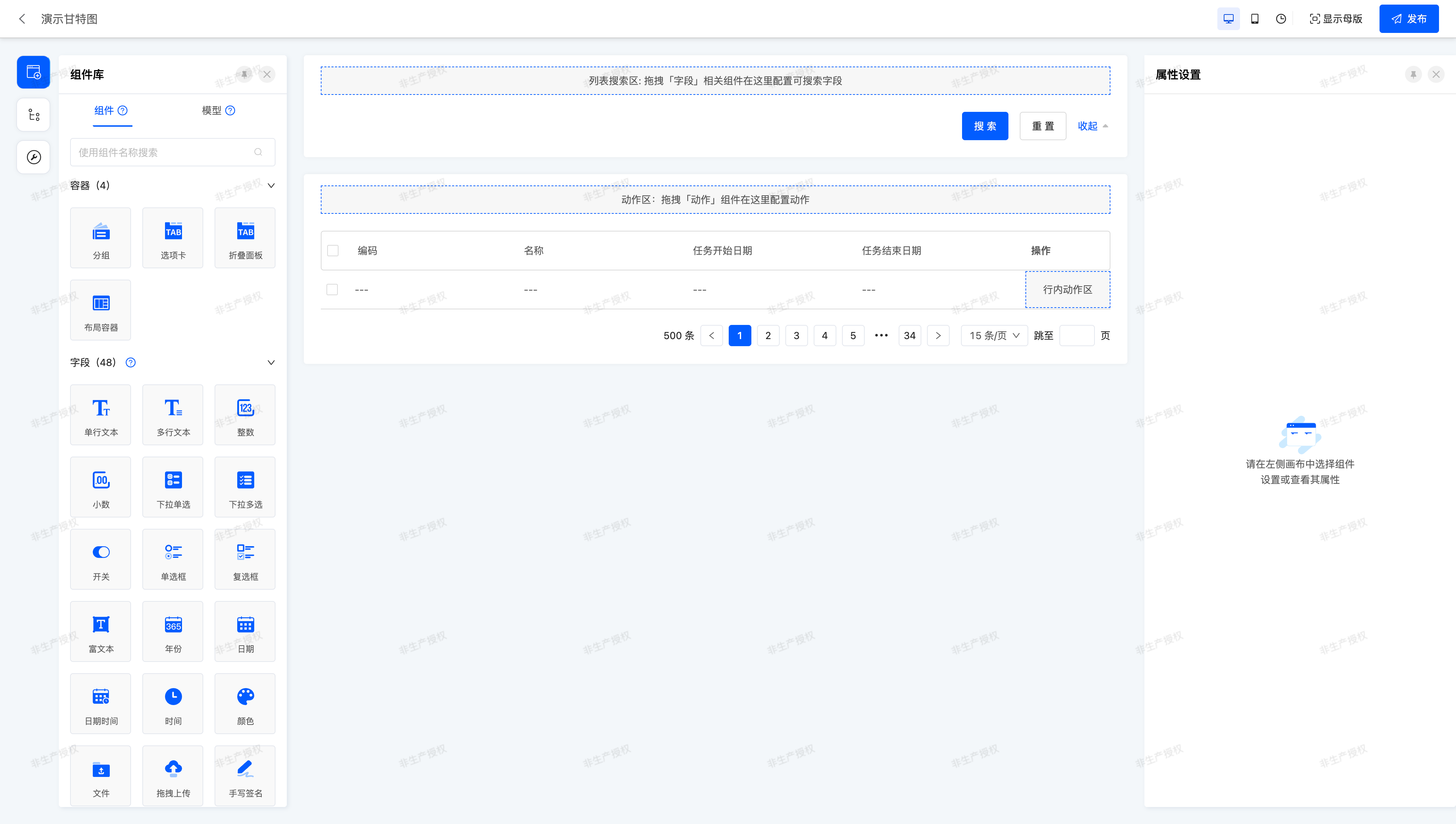Pin the 属性设置 panel
The height and width of the screenshot is (824, 1456).
tap(1413, 74)
